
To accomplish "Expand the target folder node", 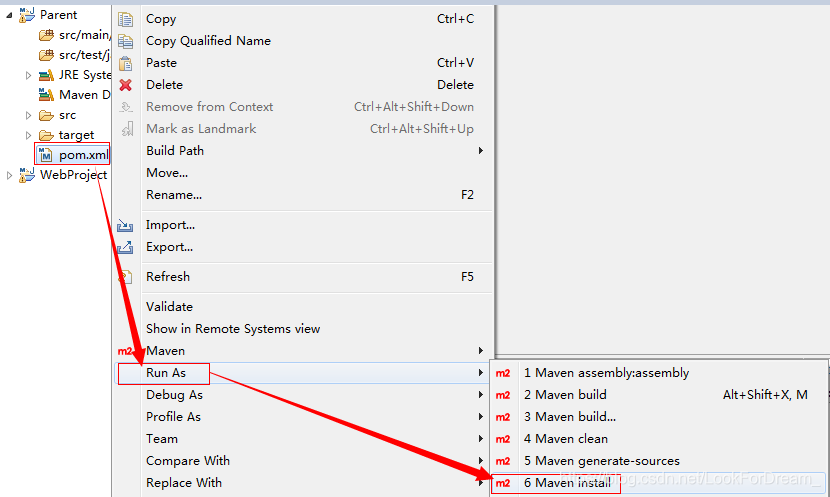I will coord(29,135).
